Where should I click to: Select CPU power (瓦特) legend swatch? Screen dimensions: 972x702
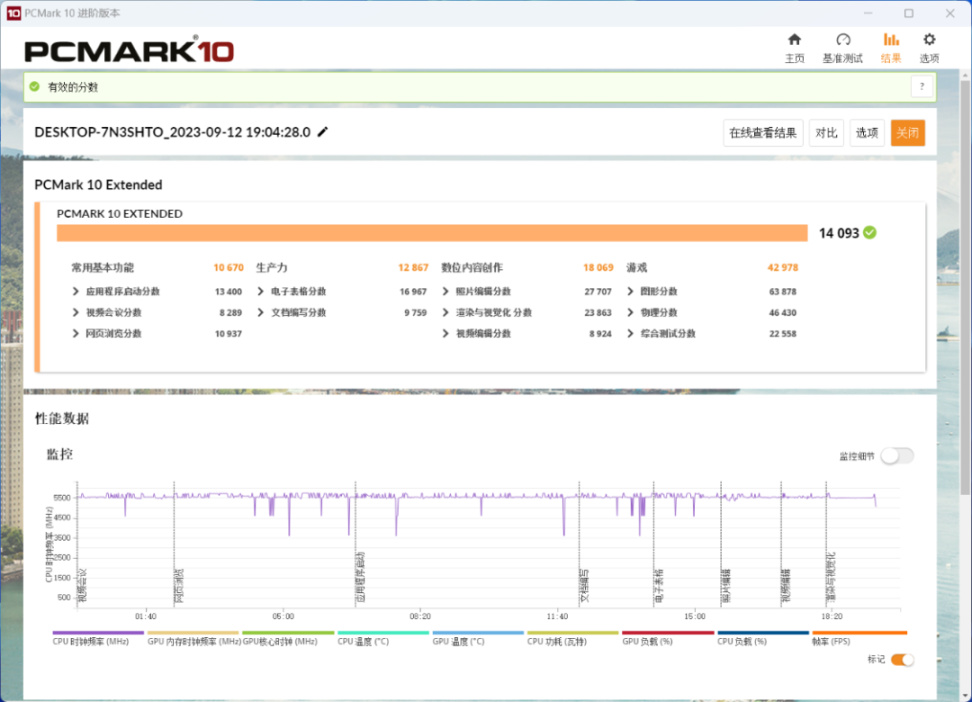point(573,633)
